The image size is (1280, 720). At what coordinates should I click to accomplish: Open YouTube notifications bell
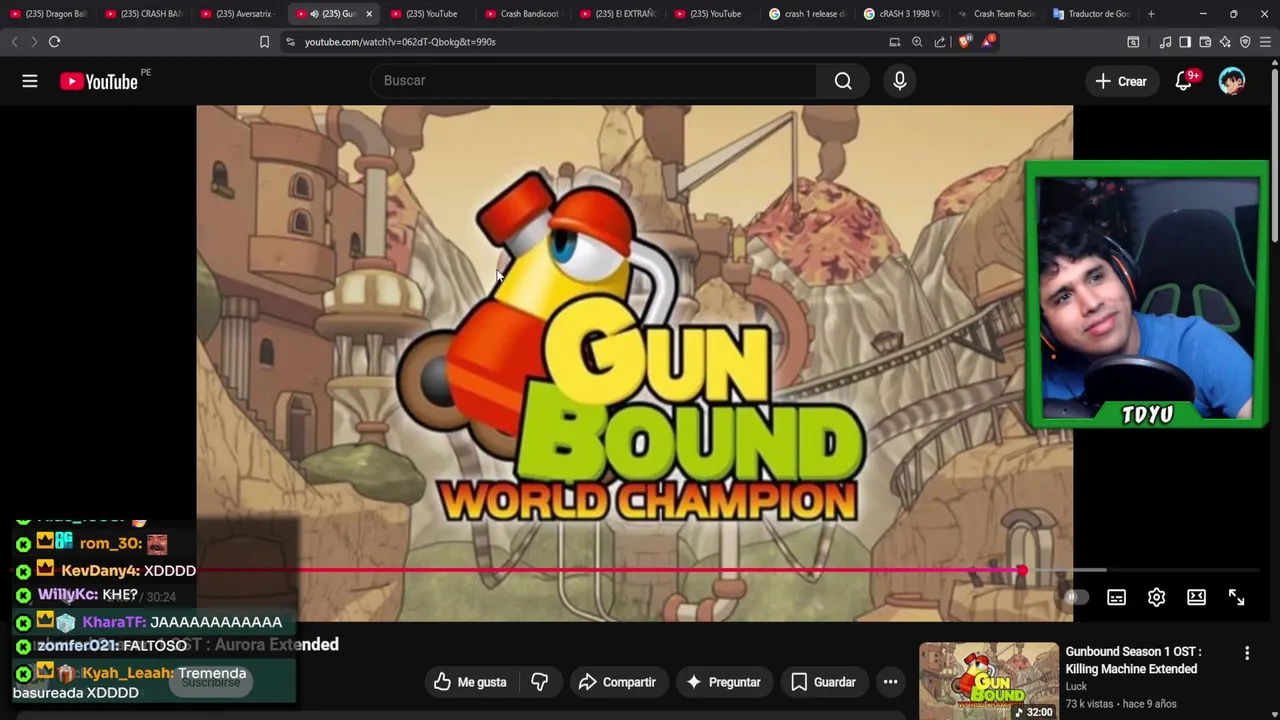1184,81
